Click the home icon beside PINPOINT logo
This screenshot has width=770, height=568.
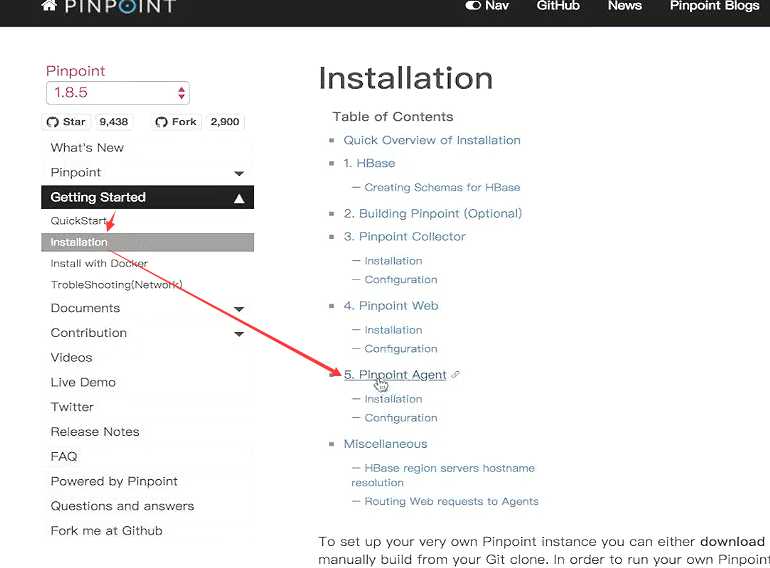coord(49,5)
